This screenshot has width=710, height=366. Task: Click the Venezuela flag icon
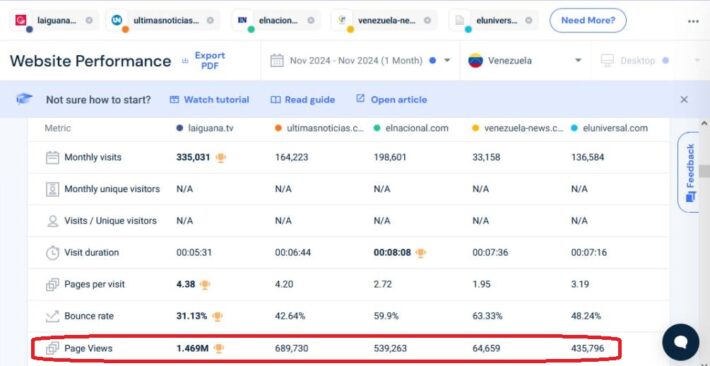pyautogui.click(x=475, y=60)
